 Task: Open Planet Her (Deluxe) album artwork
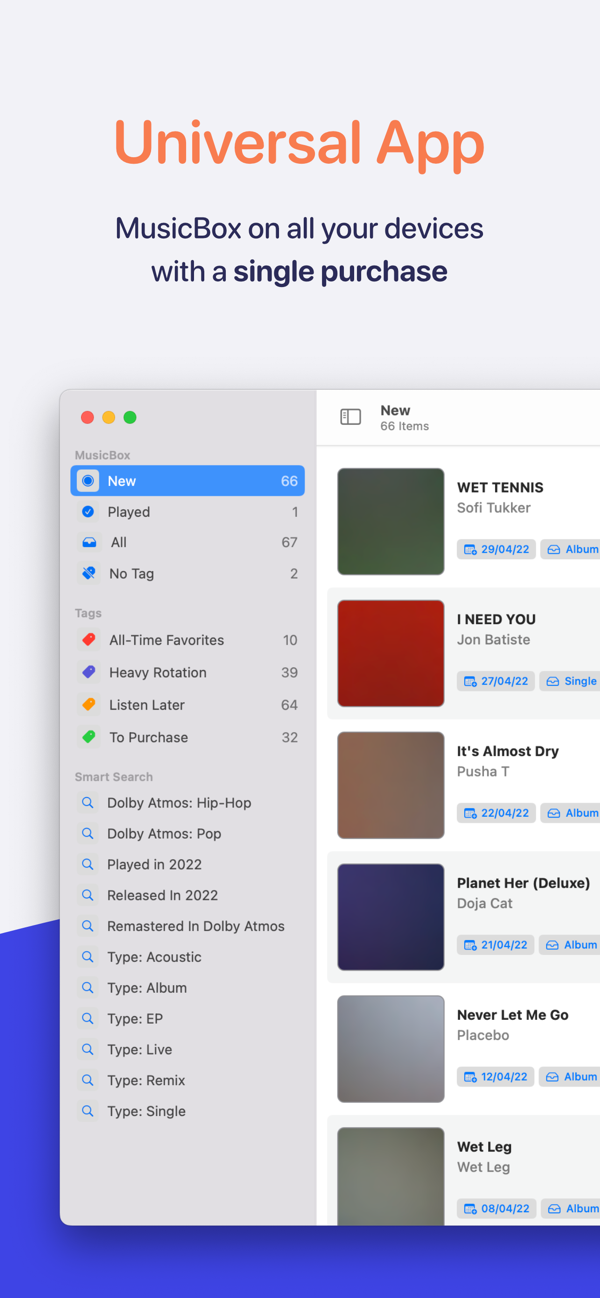click(391, 918)
